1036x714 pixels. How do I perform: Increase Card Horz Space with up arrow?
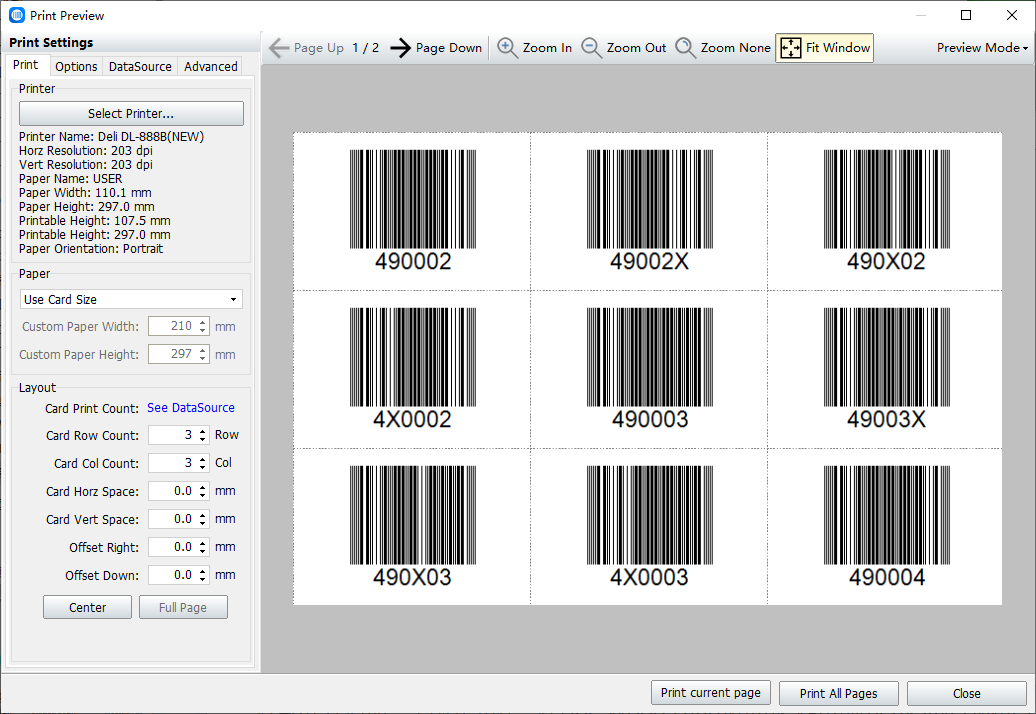click(x=203, y=487)
